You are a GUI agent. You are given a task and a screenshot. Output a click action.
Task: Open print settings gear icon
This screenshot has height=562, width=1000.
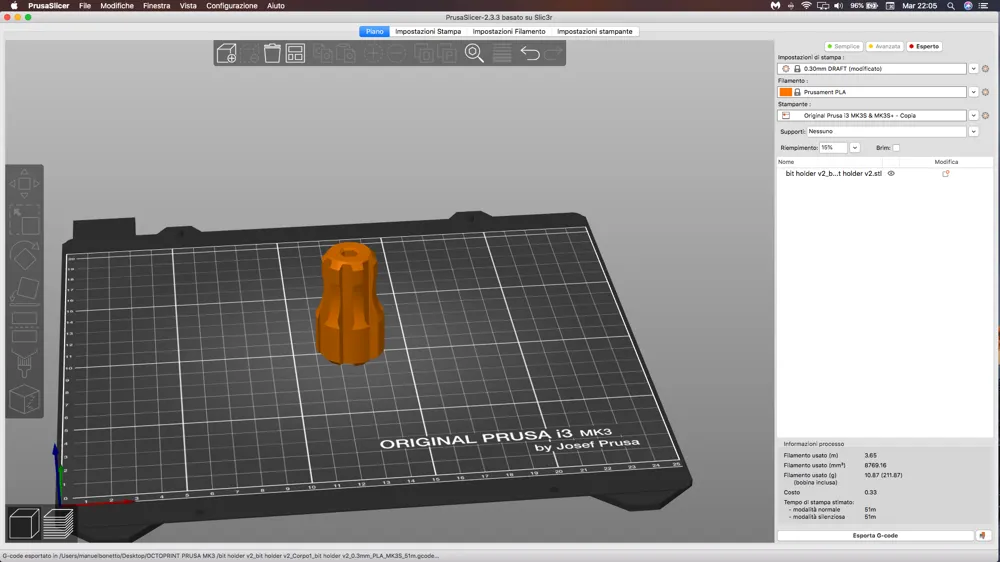coord(985,68)
